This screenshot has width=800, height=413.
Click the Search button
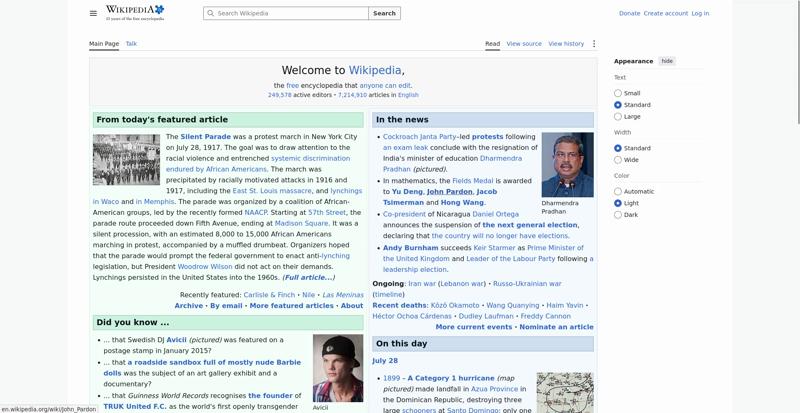click(x=384, y=13)
